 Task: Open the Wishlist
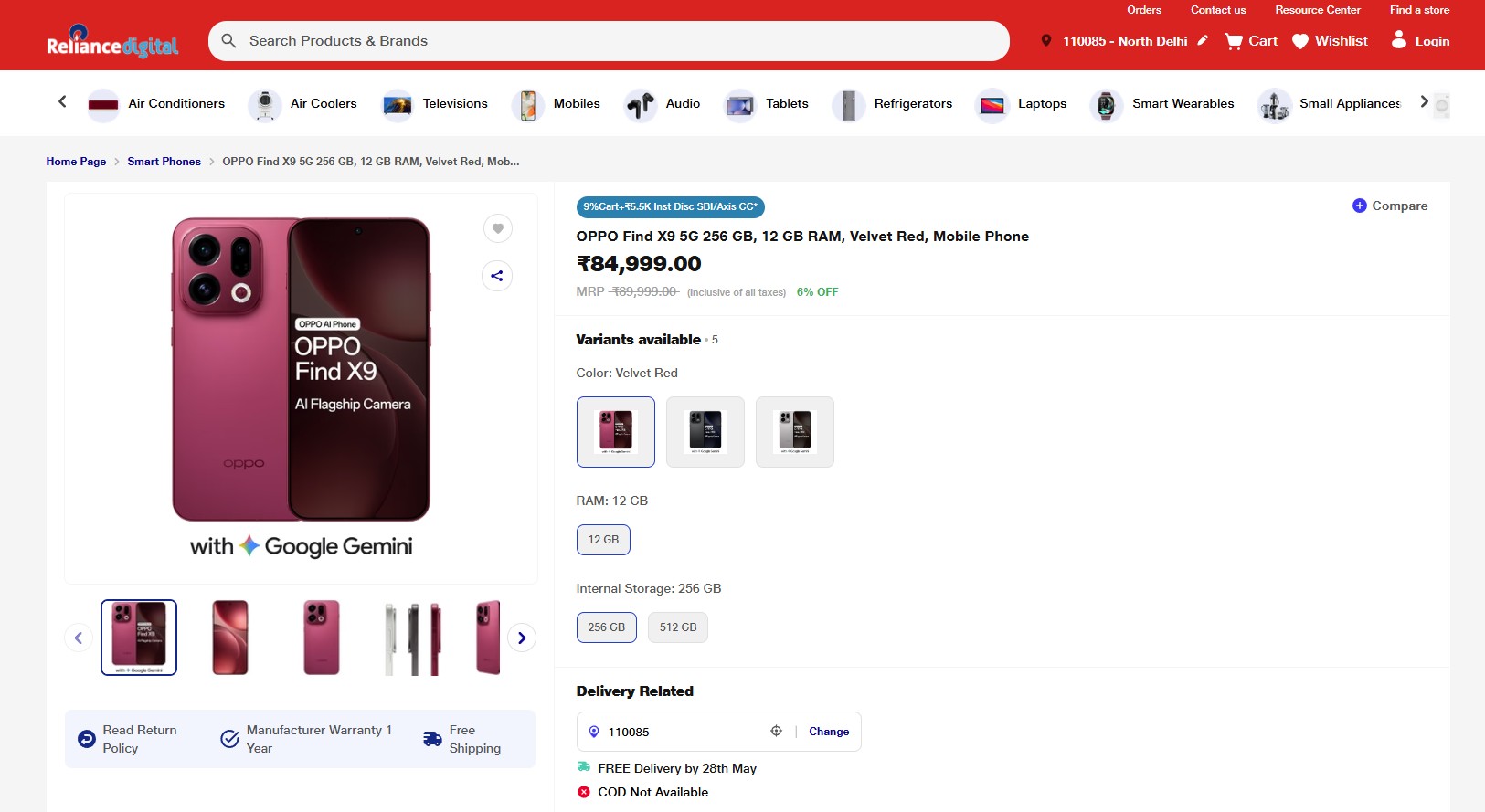pos(1330,41)
